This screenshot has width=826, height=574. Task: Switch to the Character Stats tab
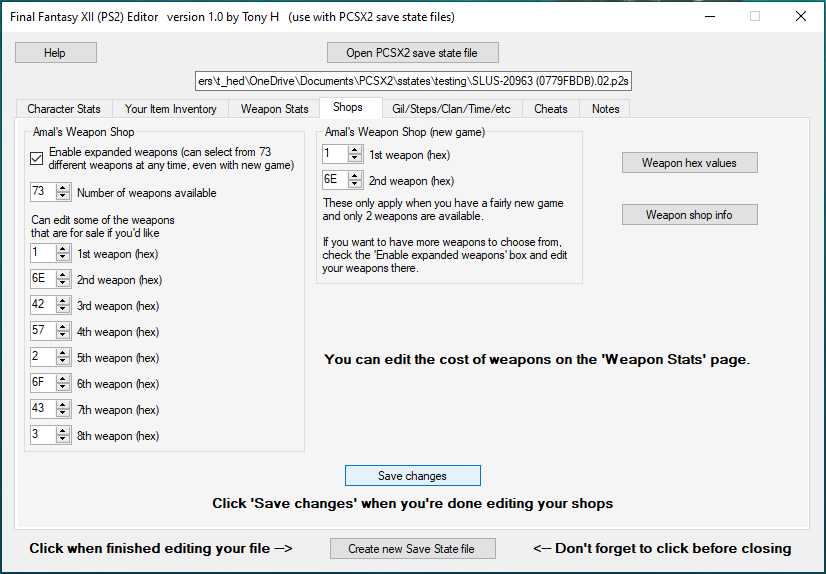coord(64,108)
